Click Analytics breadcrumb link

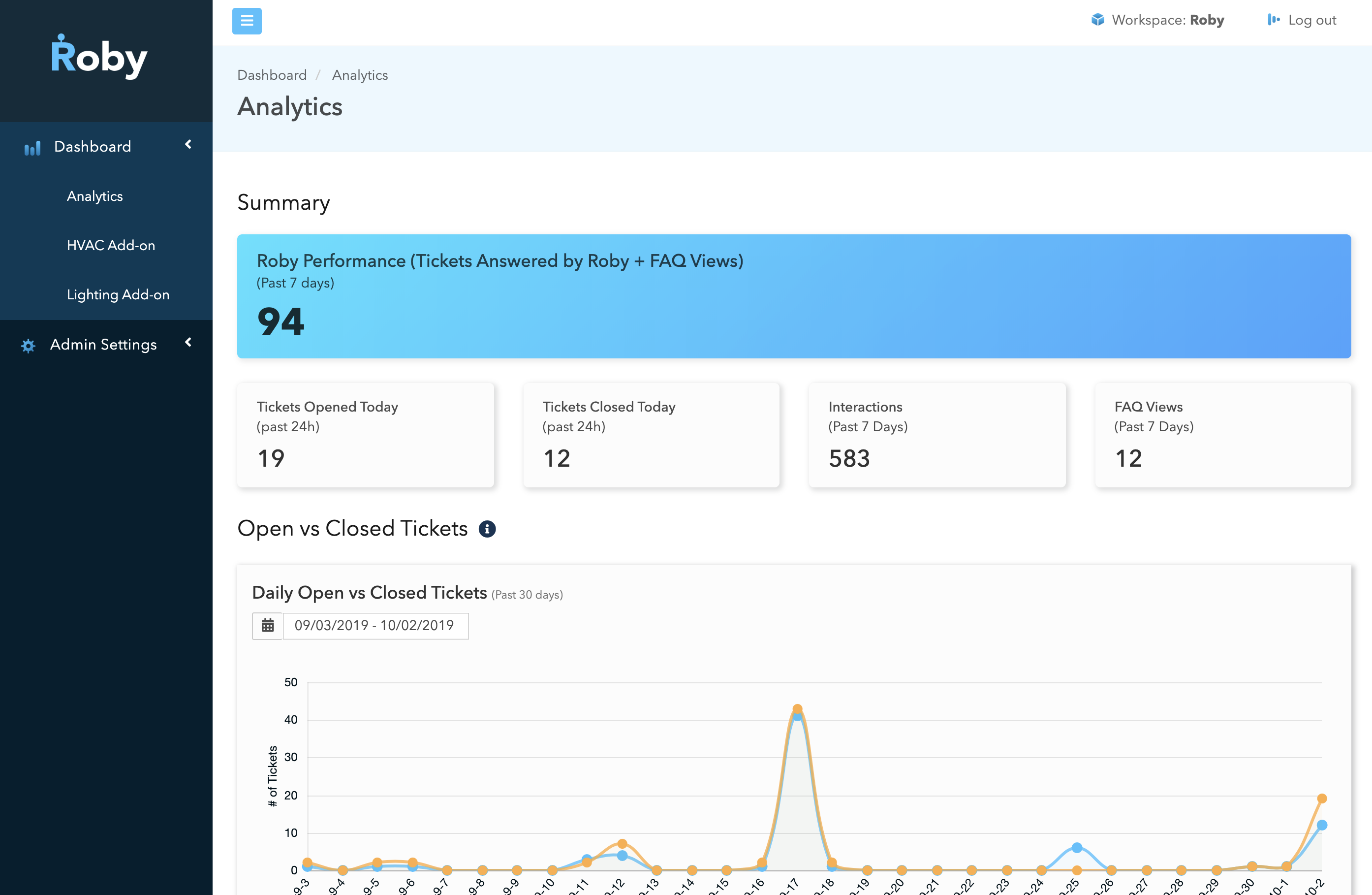tap(360, 75)
